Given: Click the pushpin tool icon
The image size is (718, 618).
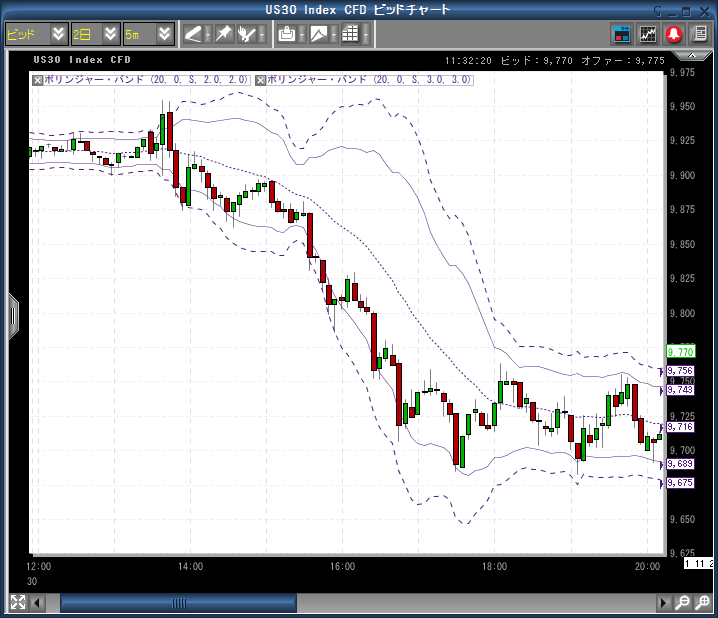Looking at the screenshot, I should pos(224,34).
